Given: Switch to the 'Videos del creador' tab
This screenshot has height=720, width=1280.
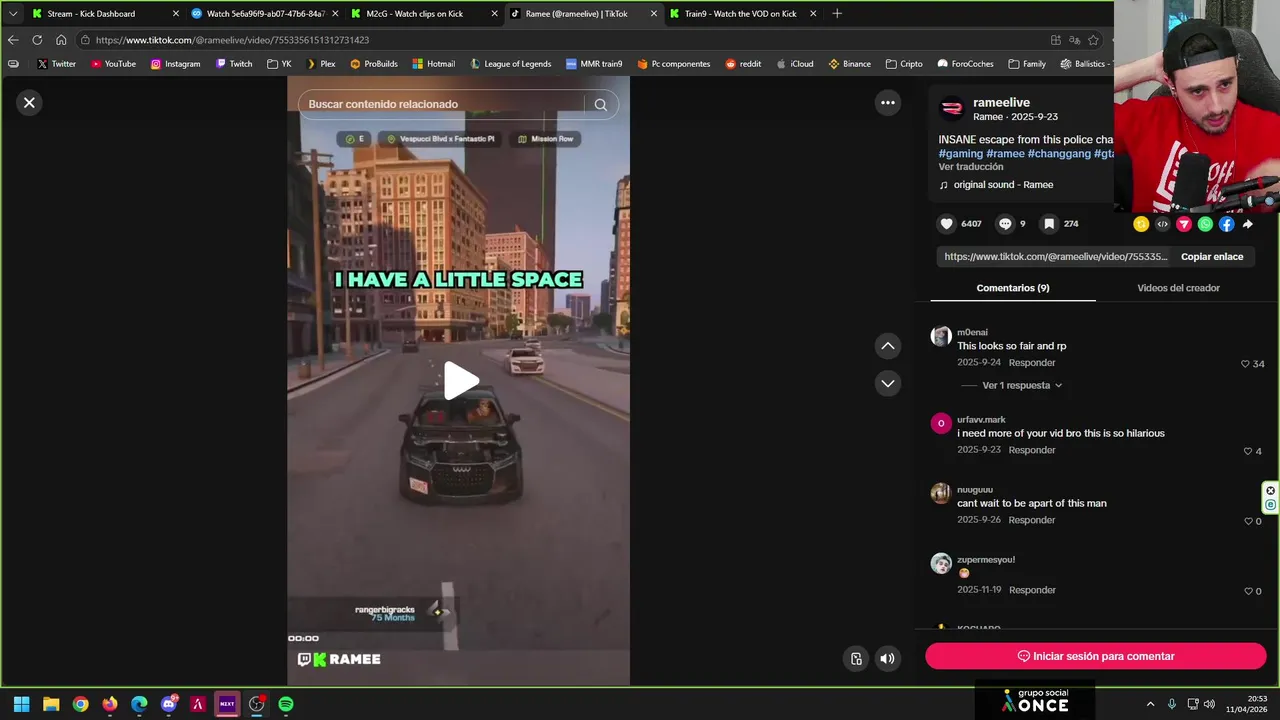Looking at the screenshot, I should coord(1178,288).
